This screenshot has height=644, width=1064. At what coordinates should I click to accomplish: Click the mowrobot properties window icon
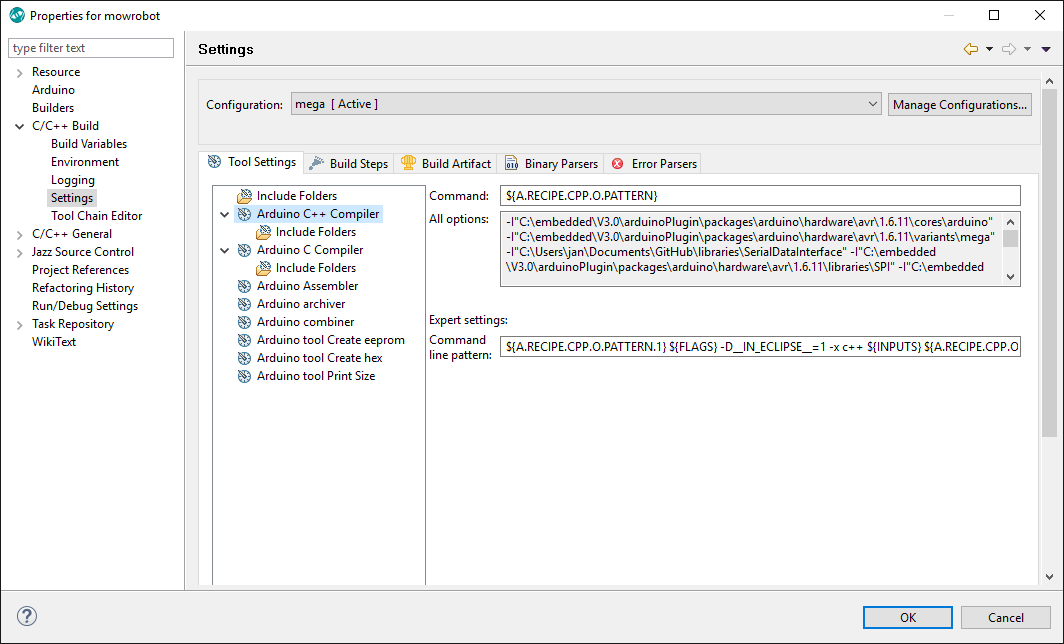tap(17, 15)
